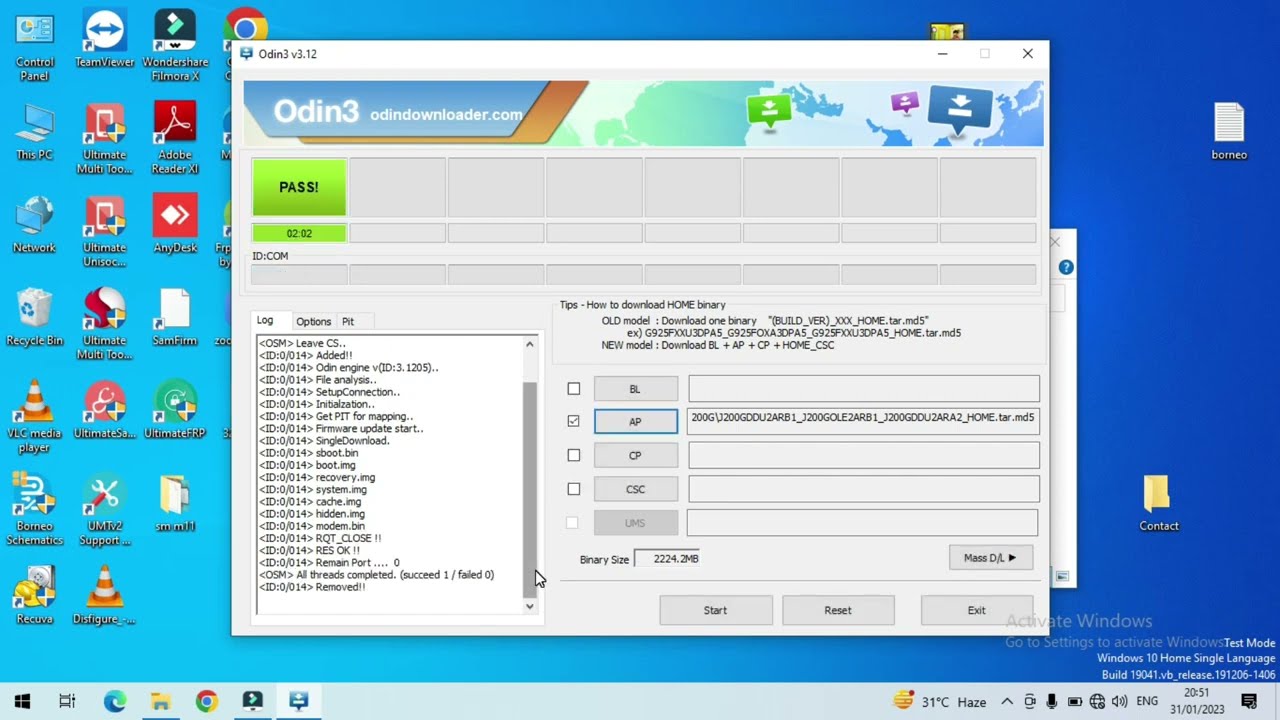Open Adobe Reader XI shortcut

(x=175, y=139)
